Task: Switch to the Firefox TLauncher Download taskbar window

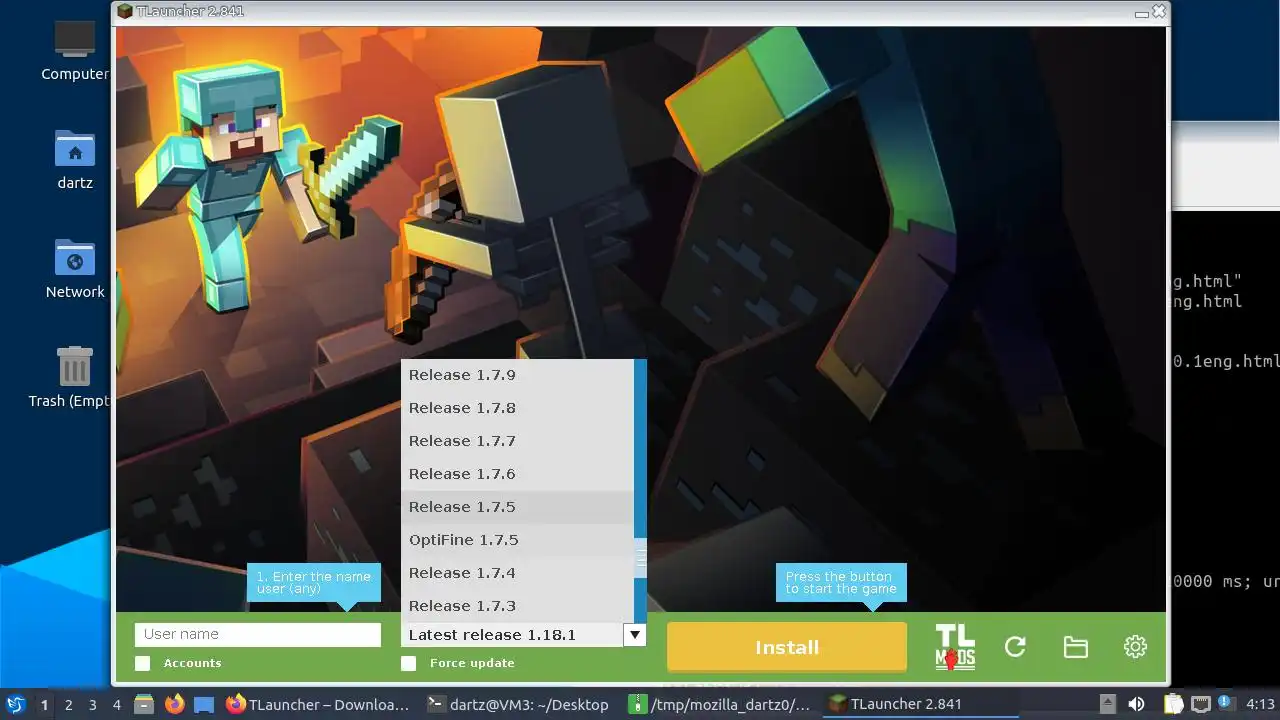Action: [317, 704]
